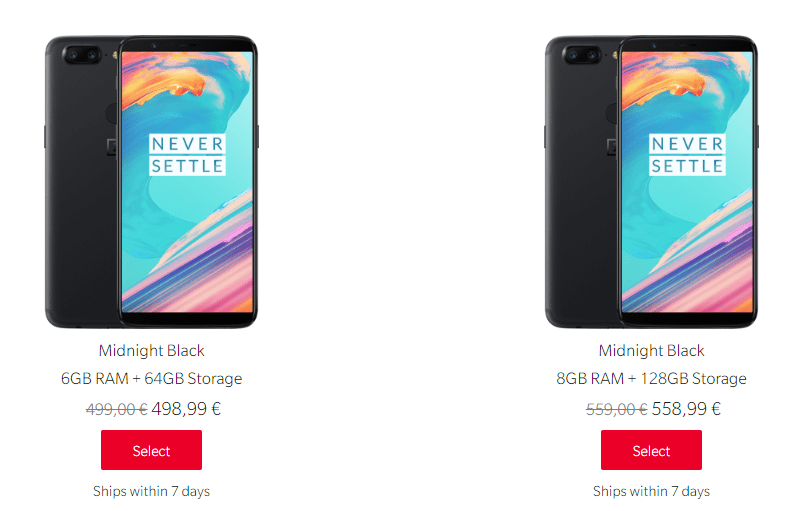Image resolution: width=801 pixels, height=511 pixels.
Task: Select the 8GB RAM + 128GB model
Action: click(651, 450)
